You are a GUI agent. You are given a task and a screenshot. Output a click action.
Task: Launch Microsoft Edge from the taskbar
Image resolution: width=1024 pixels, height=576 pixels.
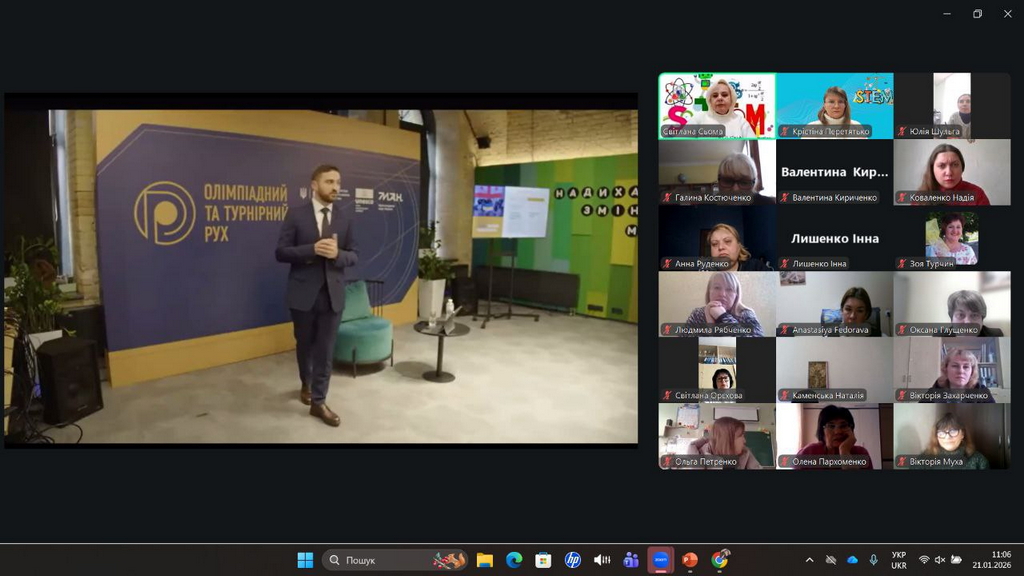[x=514, y=560]
